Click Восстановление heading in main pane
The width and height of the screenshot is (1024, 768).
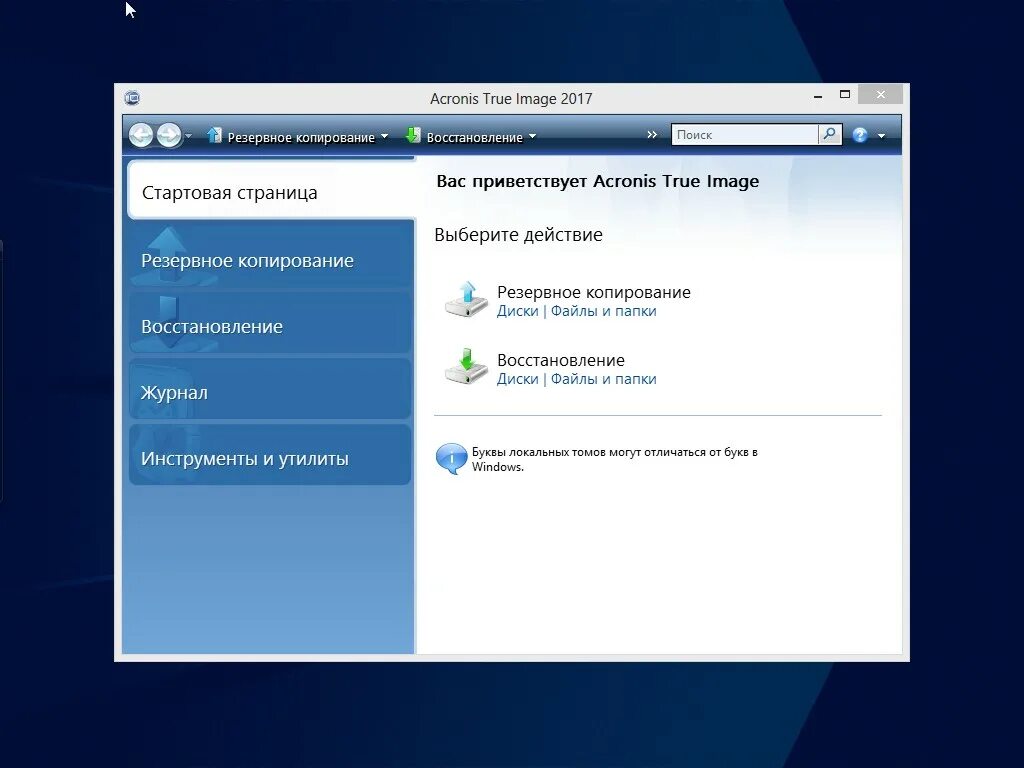pos(561,360)
